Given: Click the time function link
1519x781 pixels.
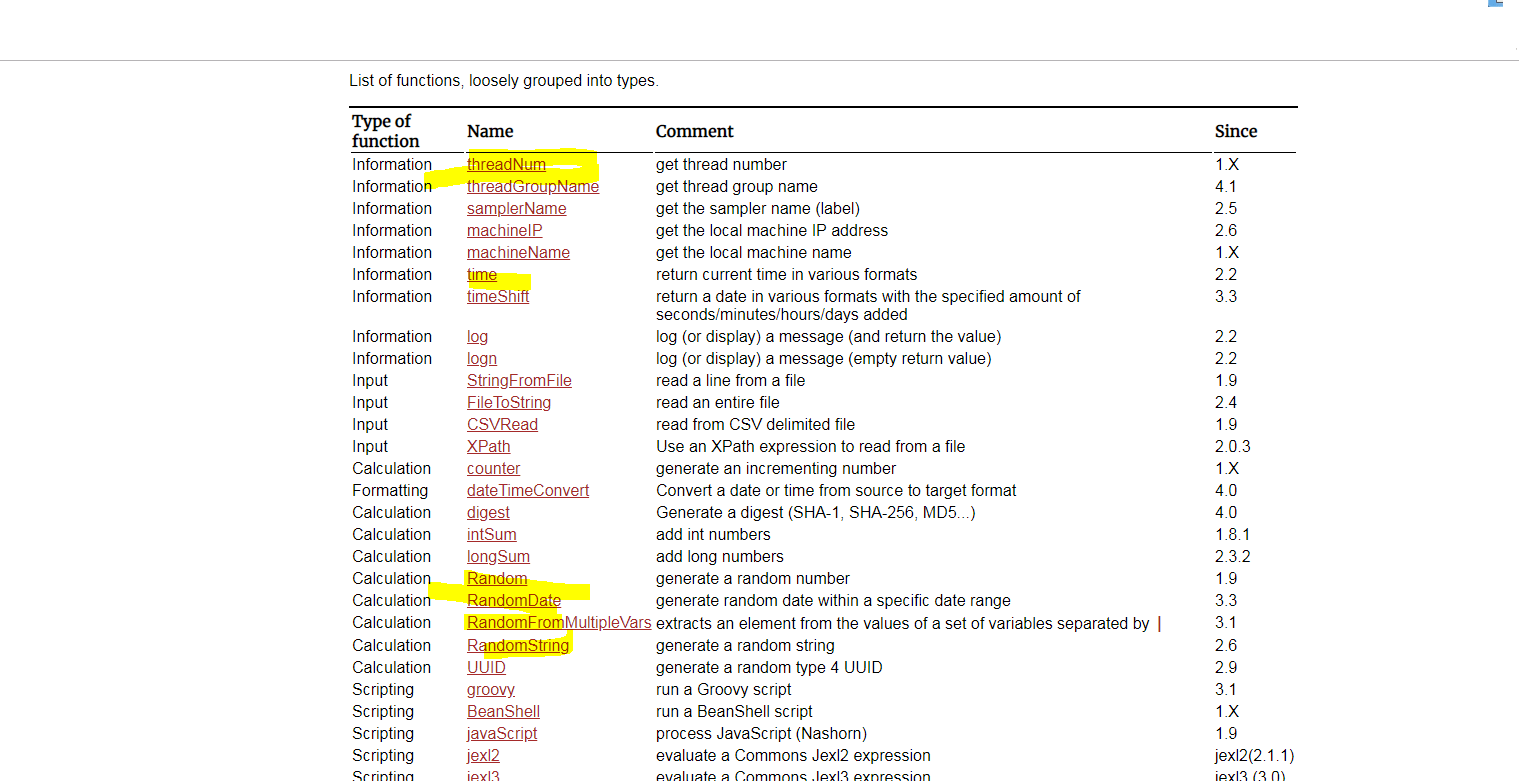Looking at the screenshot, I should click(482, 274).
